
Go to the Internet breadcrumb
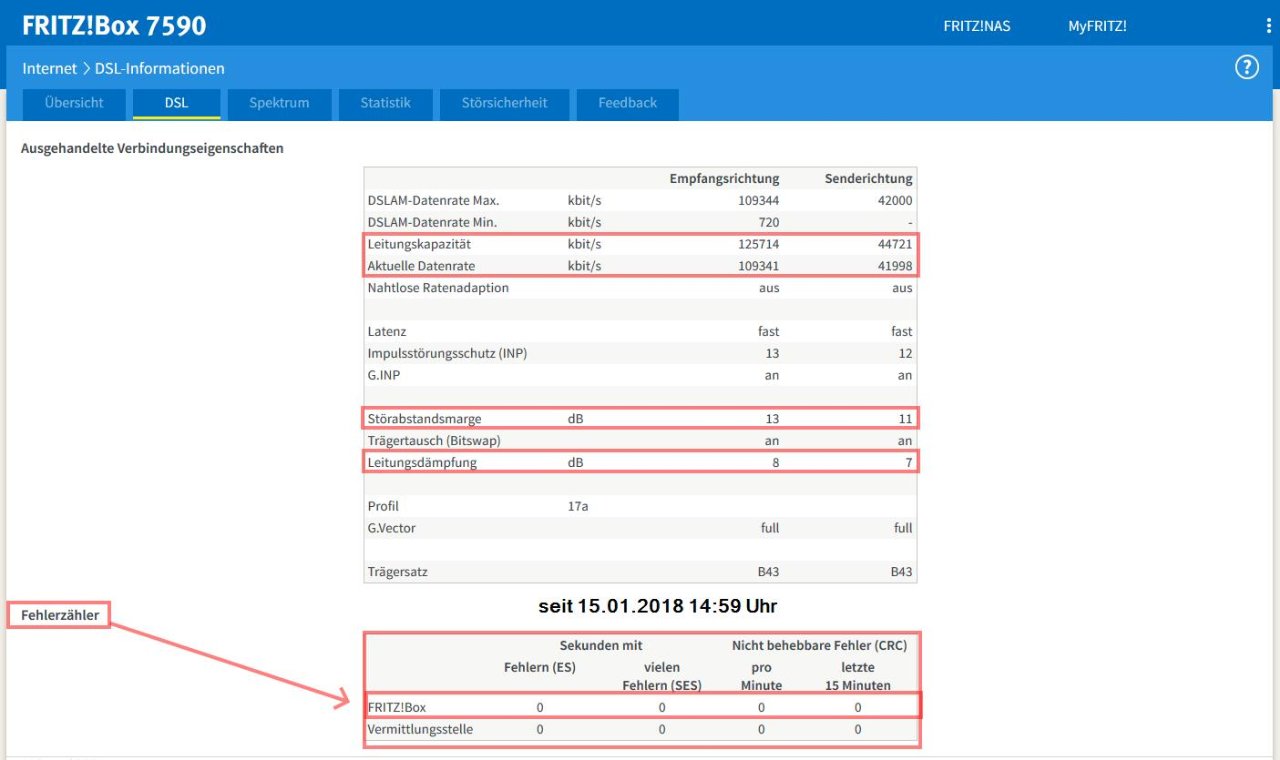[x=49, y=69]
